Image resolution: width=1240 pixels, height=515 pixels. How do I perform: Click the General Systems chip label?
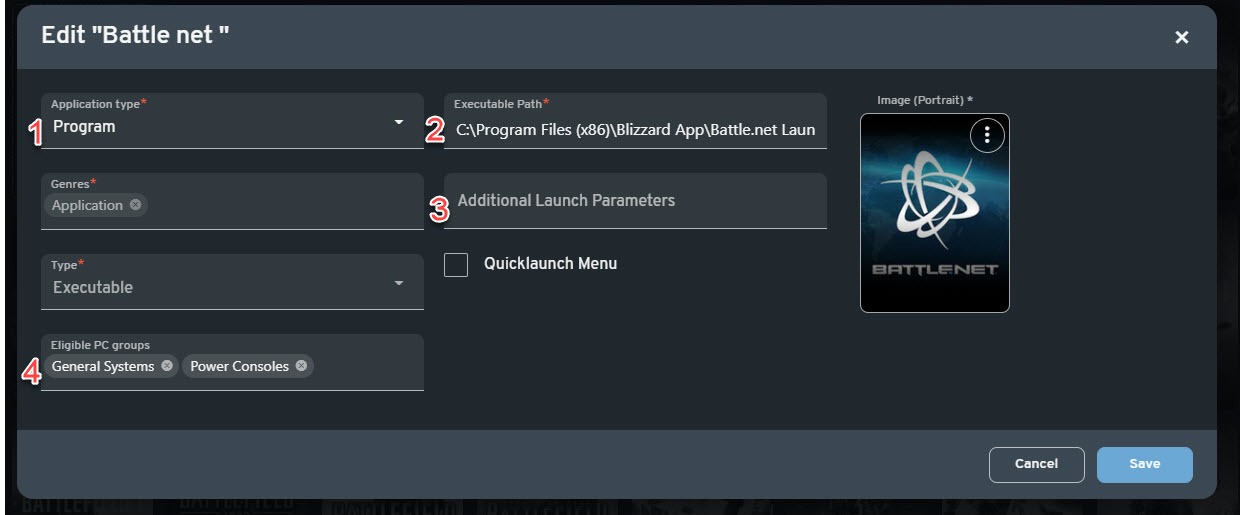point(103,366)
